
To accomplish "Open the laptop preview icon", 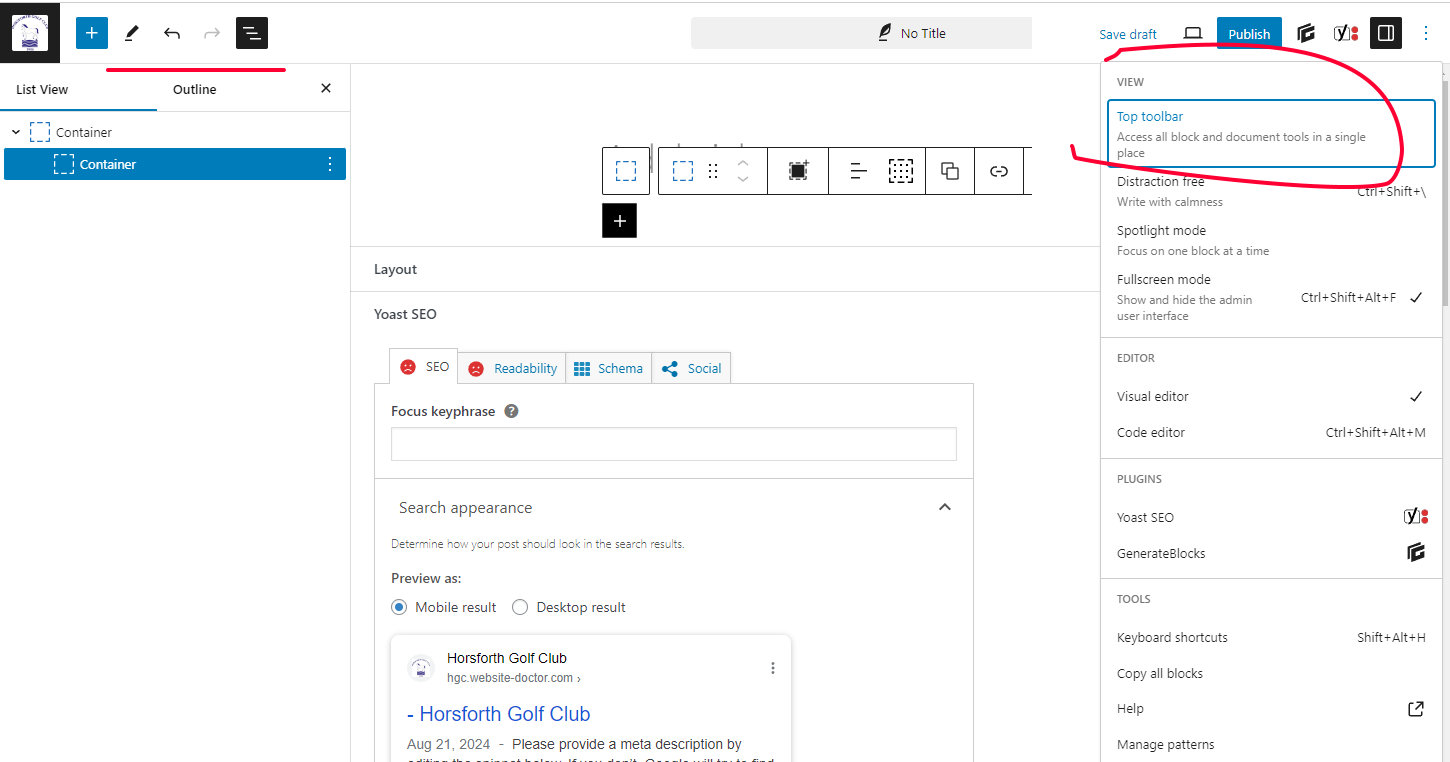I will (x=1192, y=33).
